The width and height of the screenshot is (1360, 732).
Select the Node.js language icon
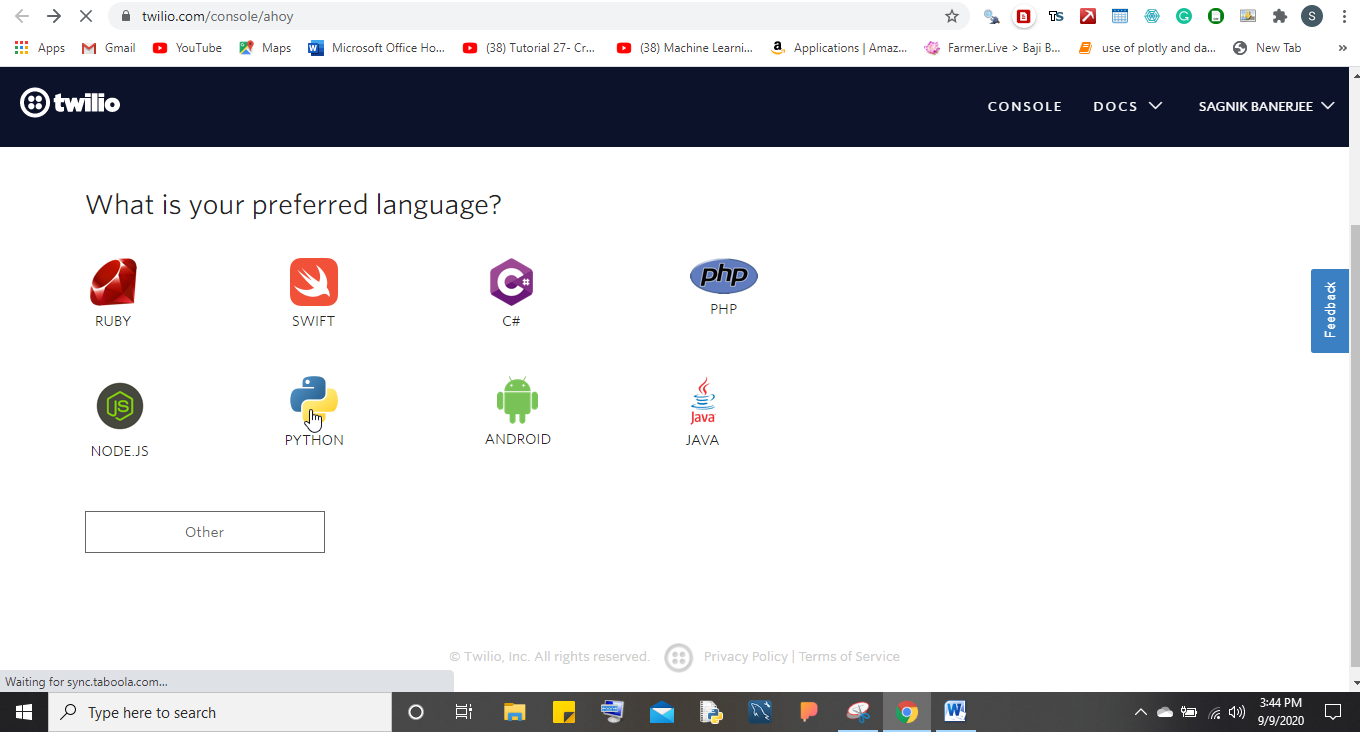click(x=120, y=406)
